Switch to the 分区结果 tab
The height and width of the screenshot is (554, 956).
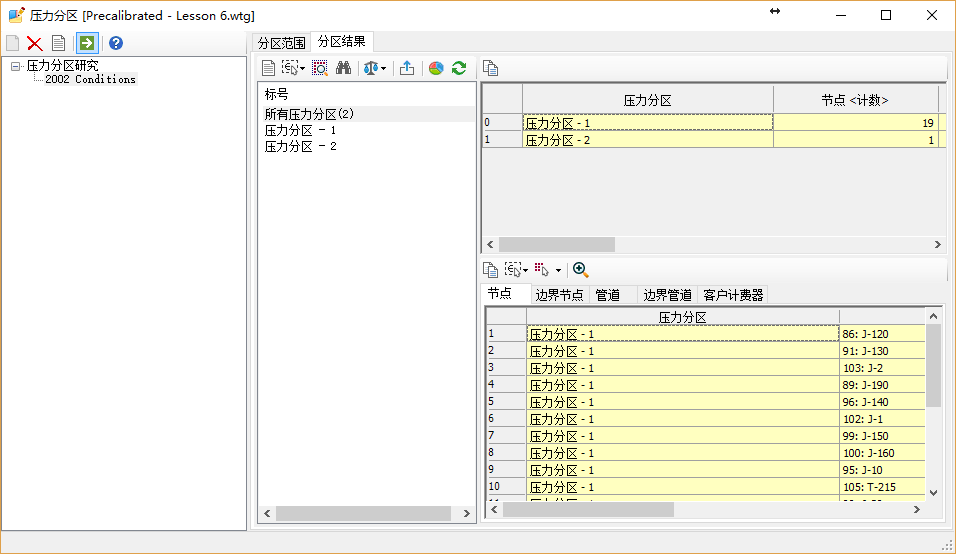point(341,41)
